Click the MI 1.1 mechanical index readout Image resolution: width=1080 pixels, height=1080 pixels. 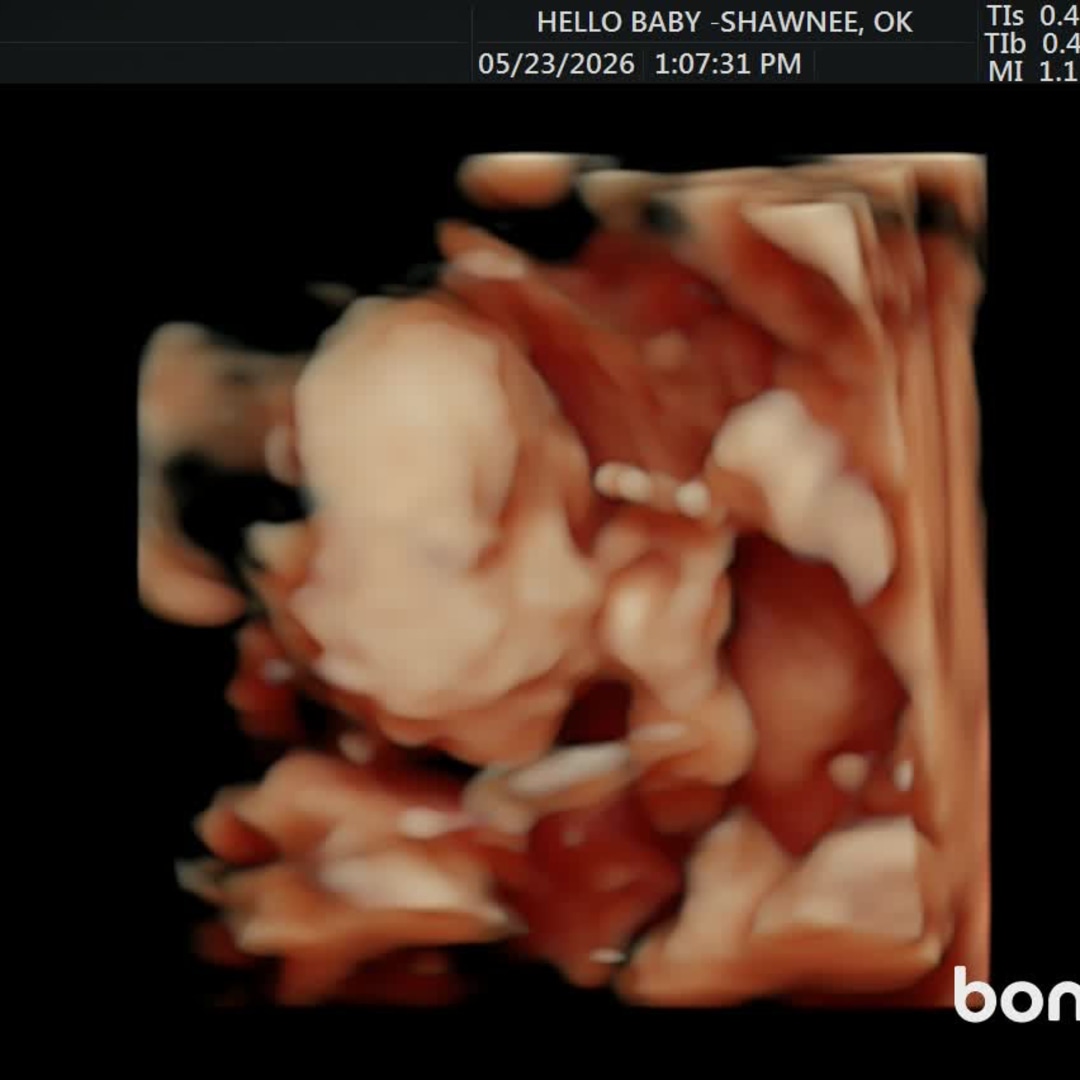point(1032,71)
